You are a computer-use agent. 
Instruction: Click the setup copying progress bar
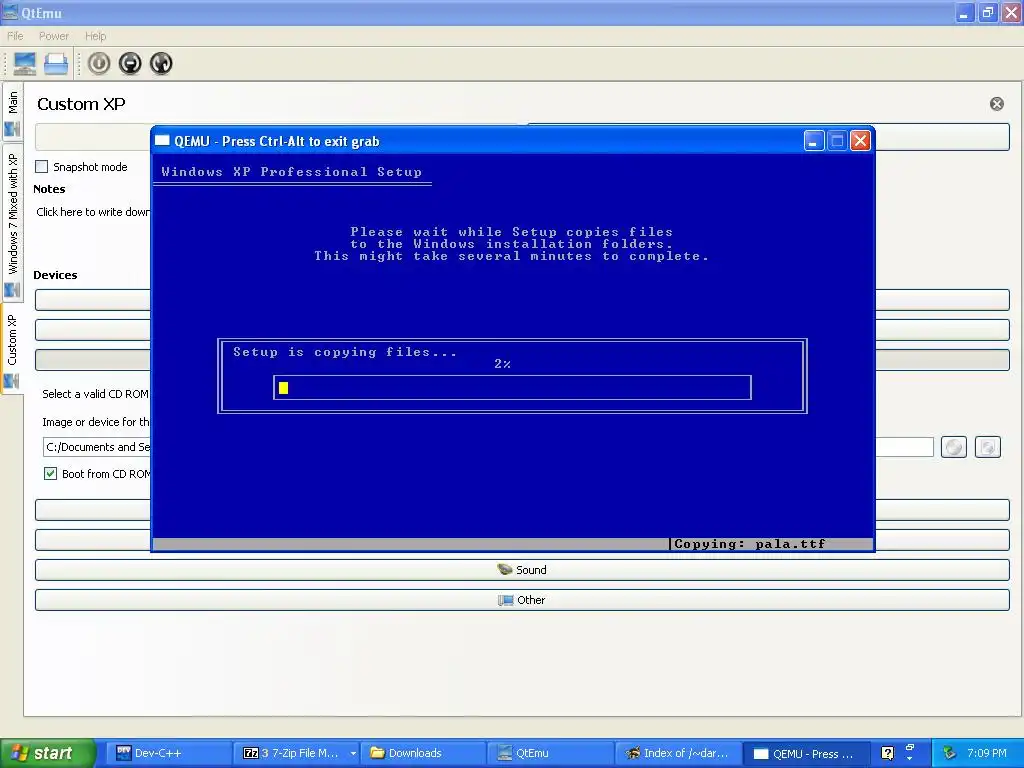click(x=513, y=388)
